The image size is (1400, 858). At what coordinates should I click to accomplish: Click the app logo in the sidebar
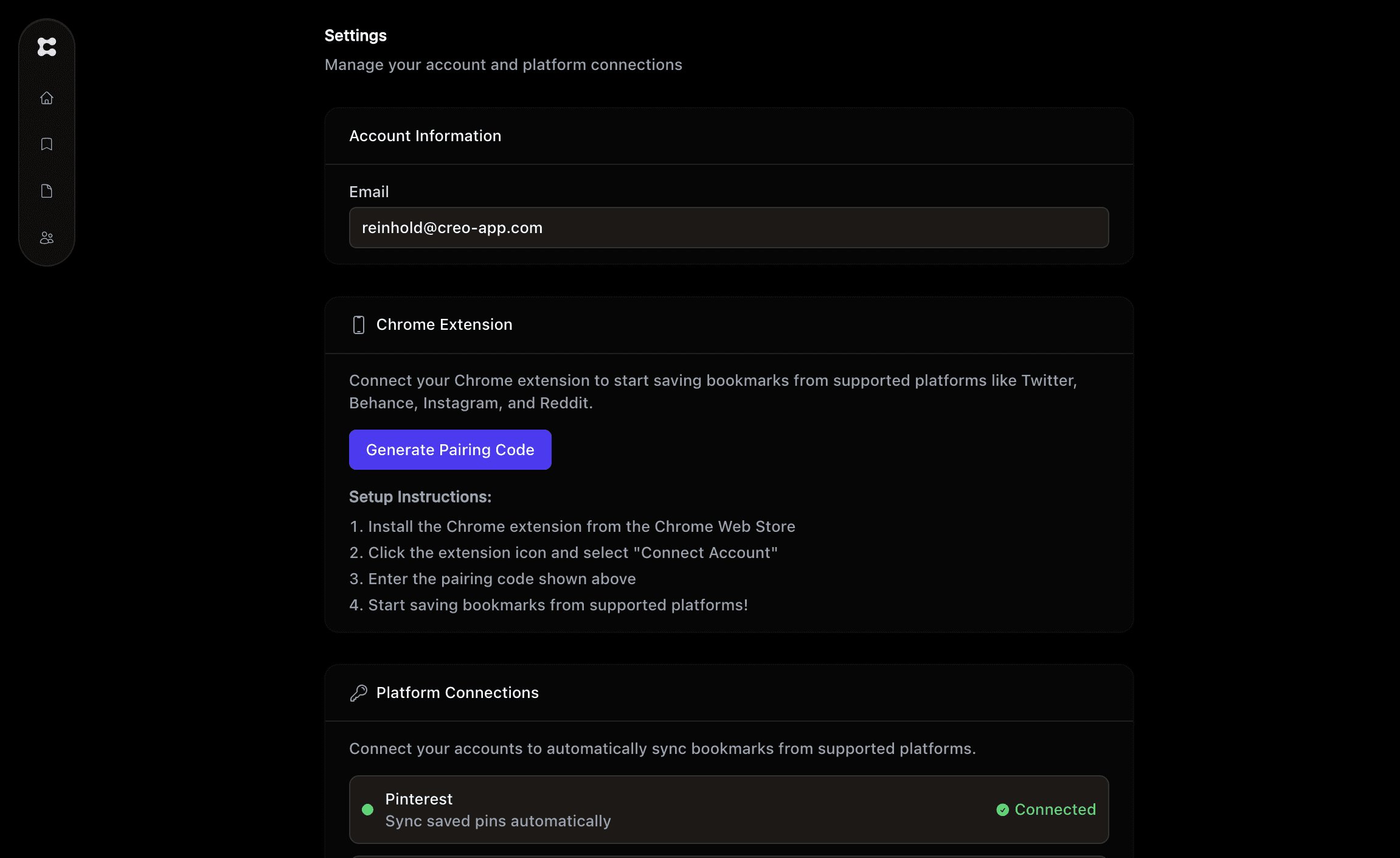[x=47, y=47]
